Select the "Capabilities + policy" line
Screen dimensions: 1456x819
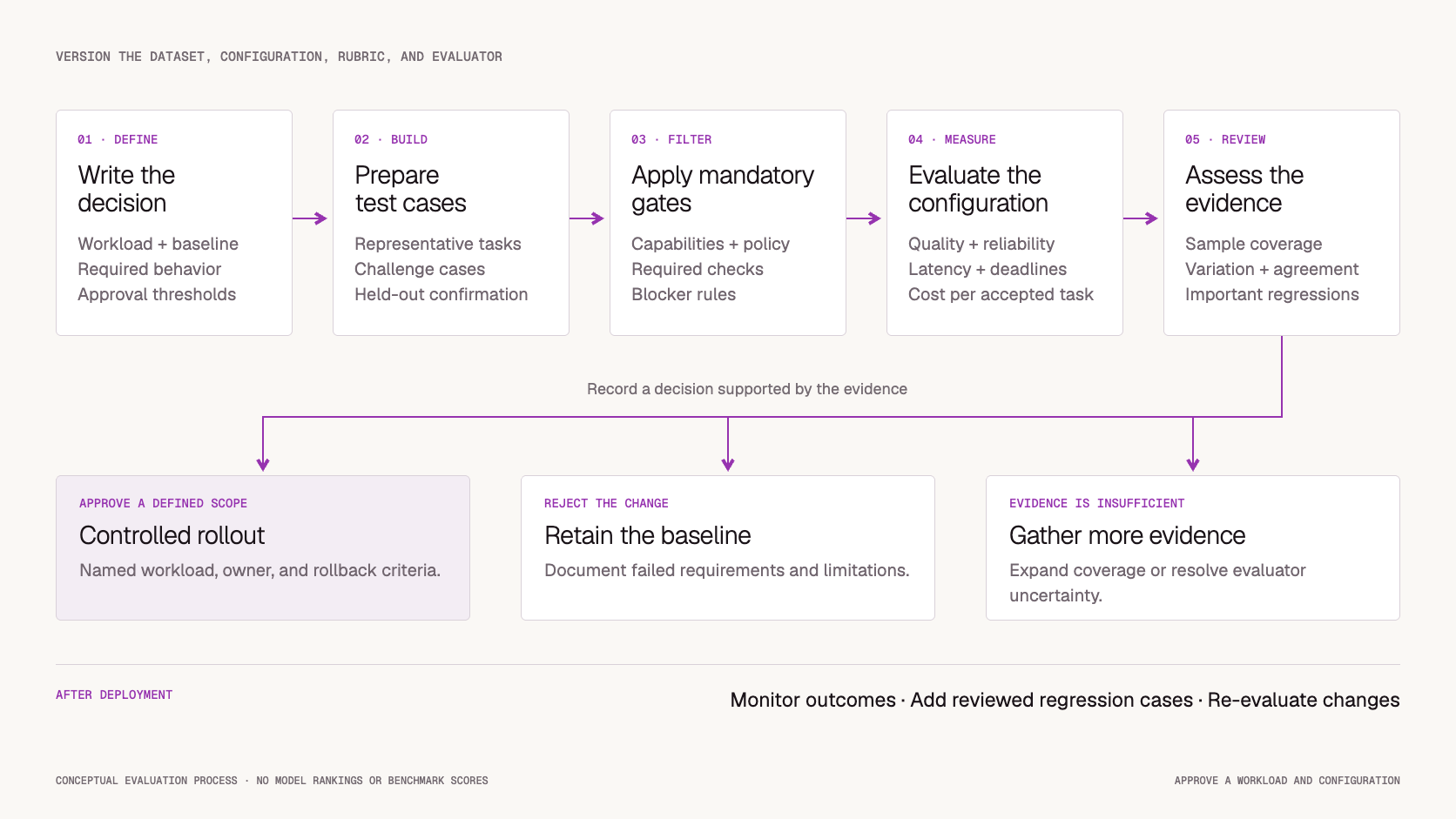click(711, 244)
